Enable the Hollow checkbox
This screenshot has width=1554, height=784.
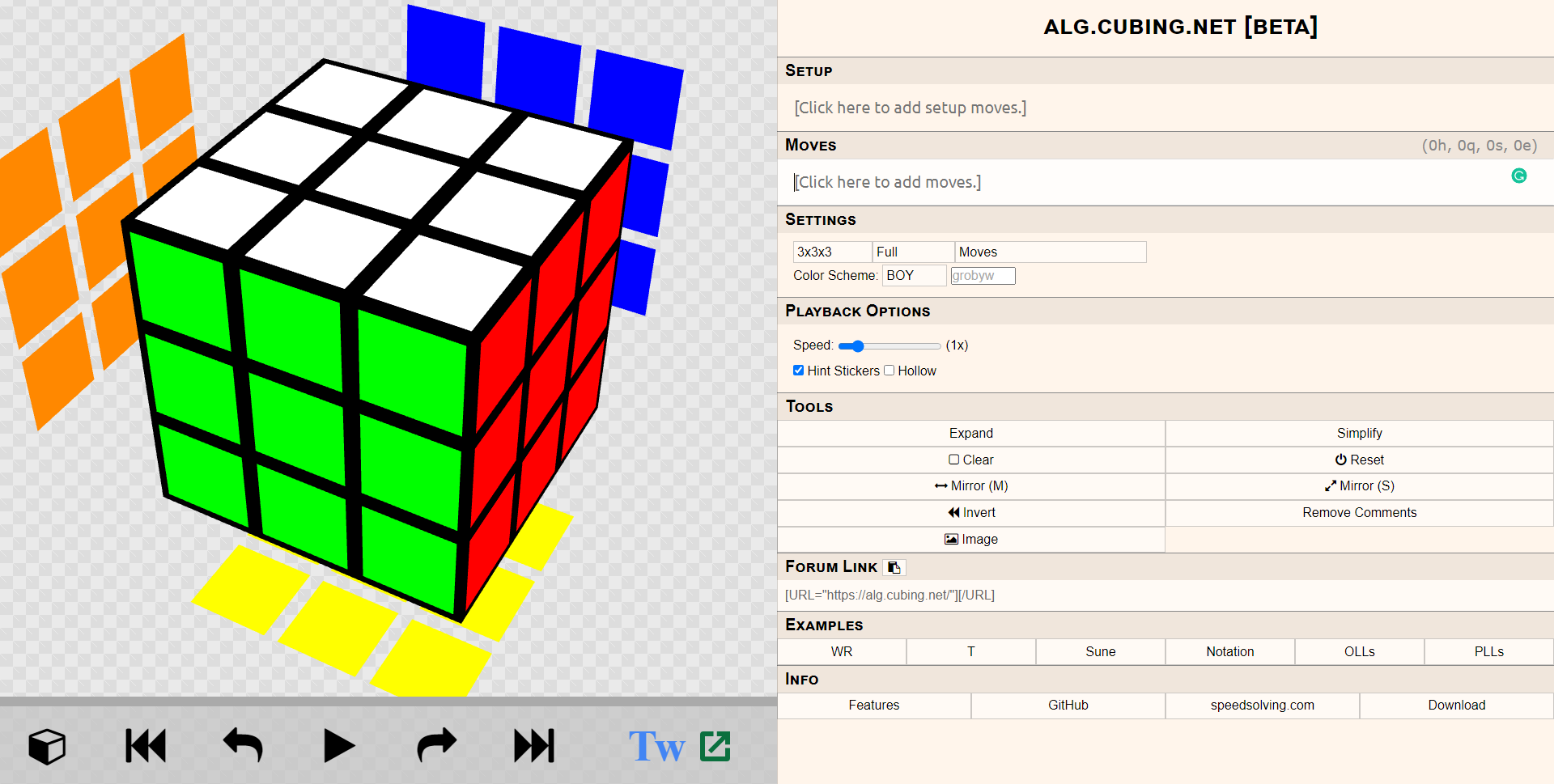(890, 371)
